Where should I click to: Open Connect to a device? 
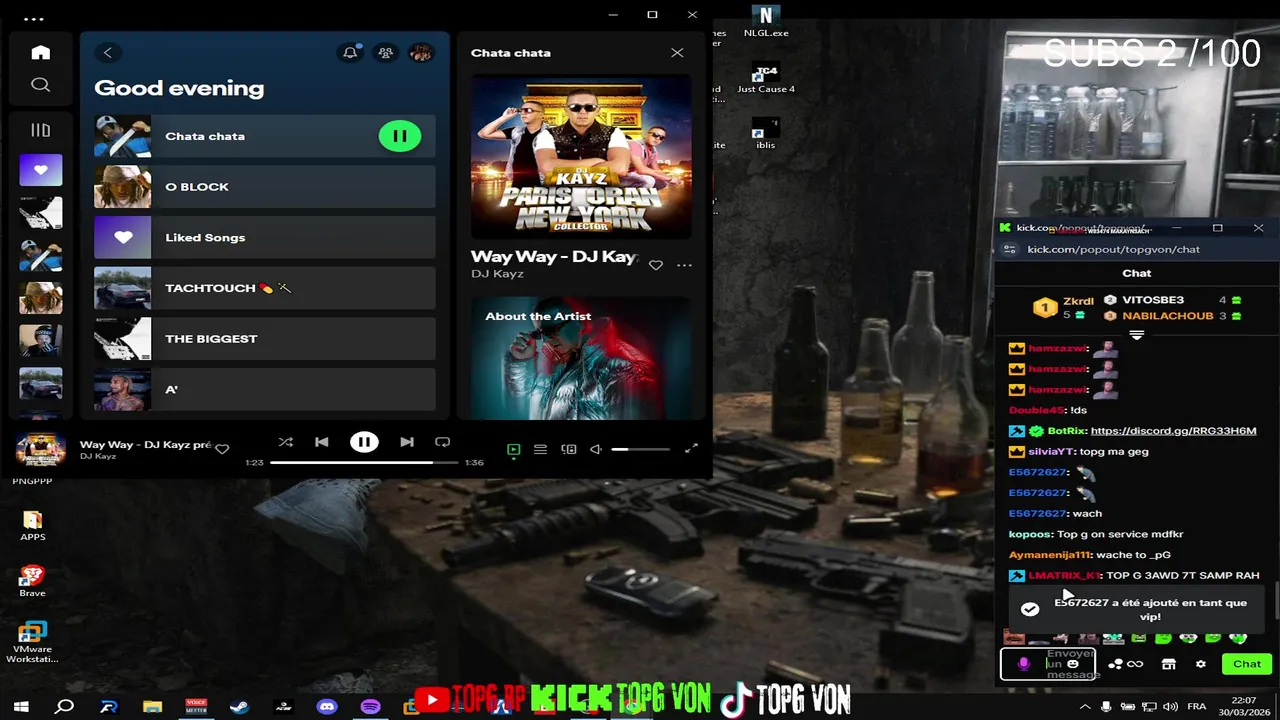(569, 450)
